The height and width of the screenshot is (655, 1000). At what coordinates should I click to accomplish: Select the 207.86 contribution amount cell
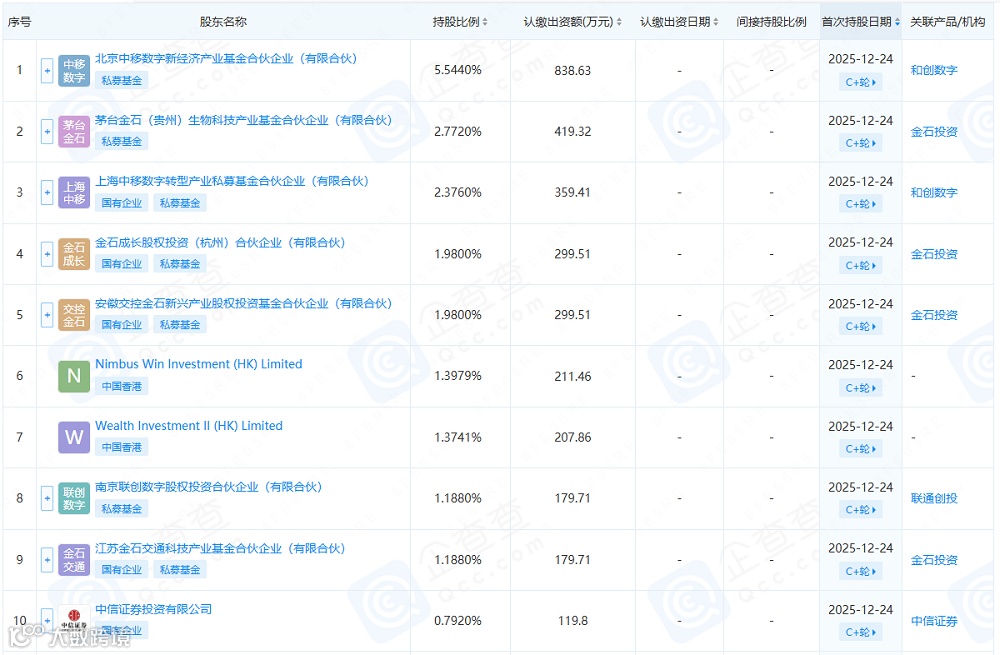coord(573,438)
